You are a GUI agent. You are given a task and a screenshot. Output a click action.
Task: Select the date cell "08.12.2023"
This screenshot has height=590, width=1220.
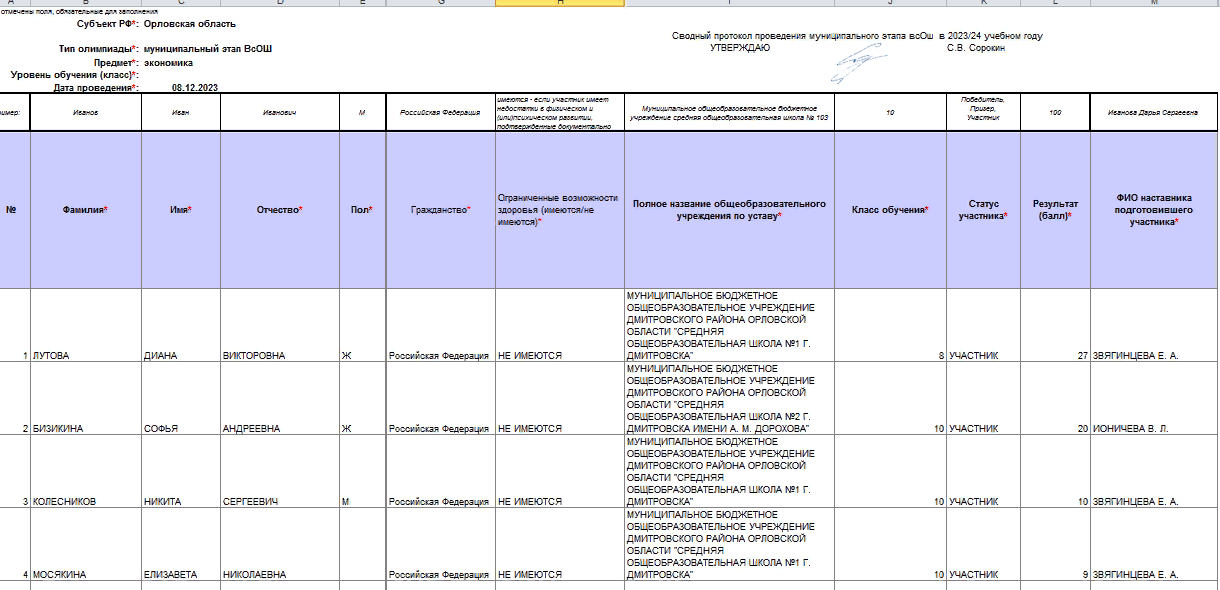(194, 88)
